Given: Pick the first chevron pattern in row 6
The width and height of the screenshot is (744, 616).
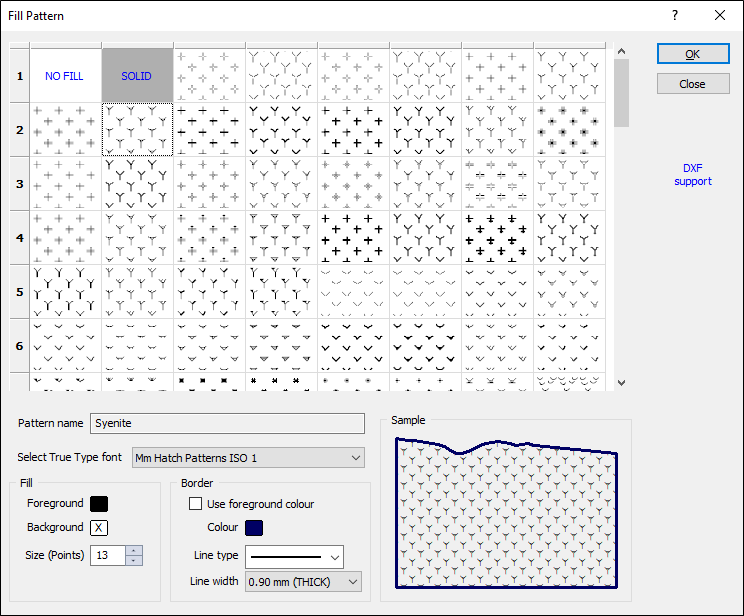Looking at the screenshot, I should point(65,345).
